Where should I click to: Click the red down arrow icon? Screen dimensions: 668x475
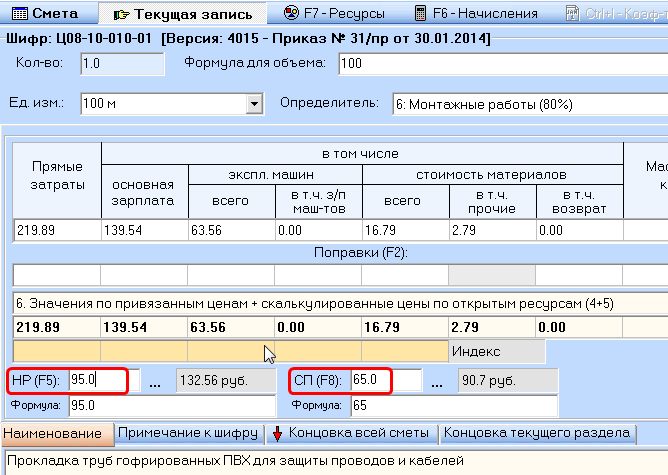pos(277,434)
